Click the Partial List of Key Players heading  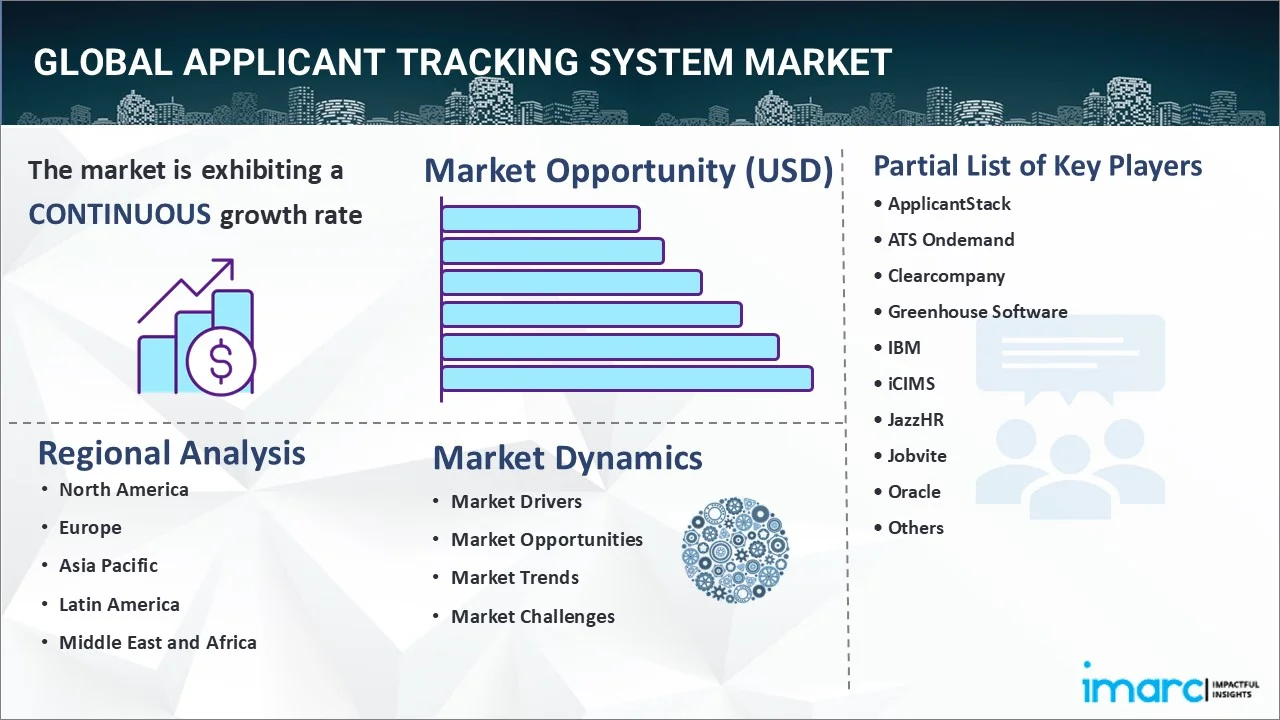(1038, 165)
